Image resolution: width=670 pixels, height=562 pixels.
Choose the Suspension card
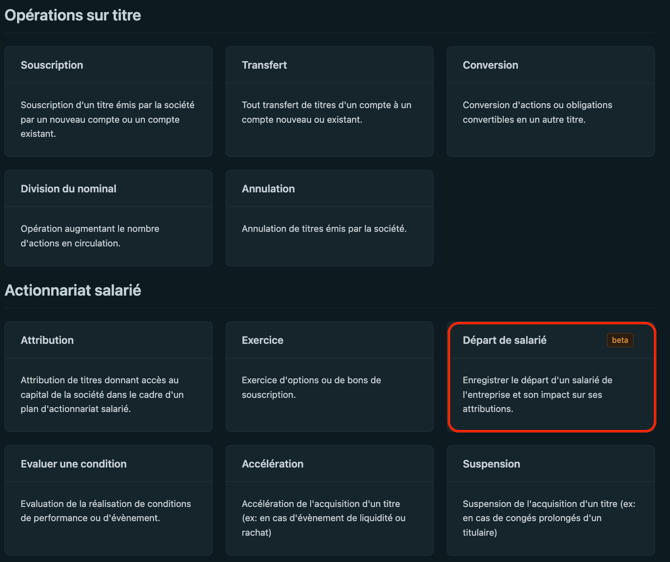(550, 500)
